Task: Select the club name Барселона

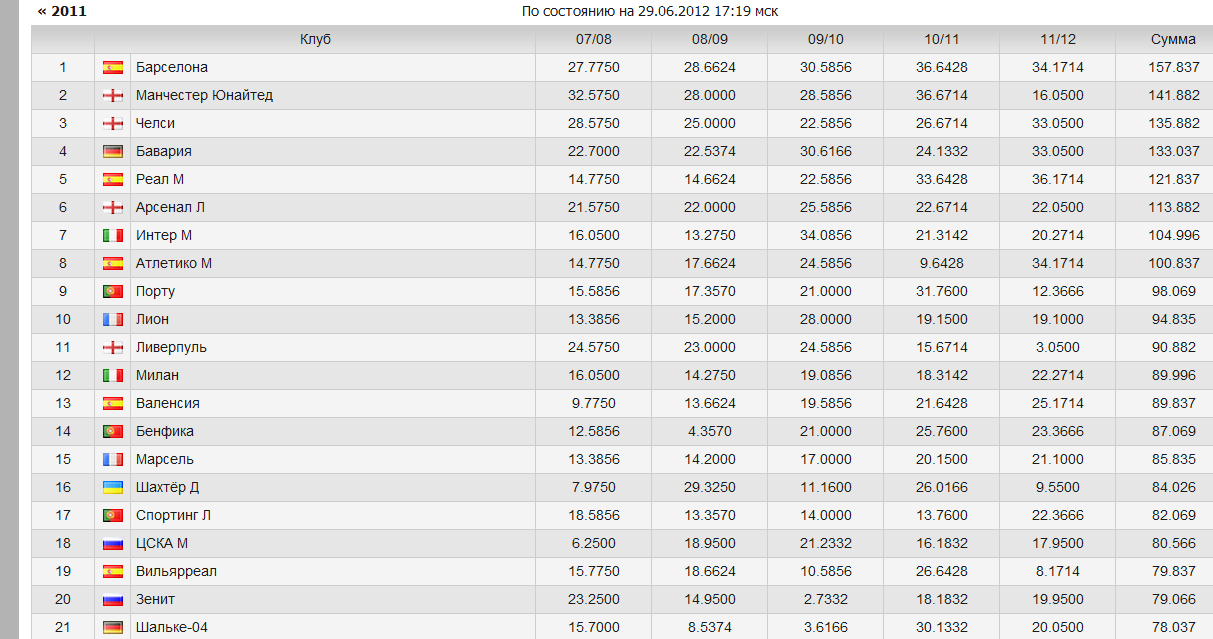Action: point(172,67)
